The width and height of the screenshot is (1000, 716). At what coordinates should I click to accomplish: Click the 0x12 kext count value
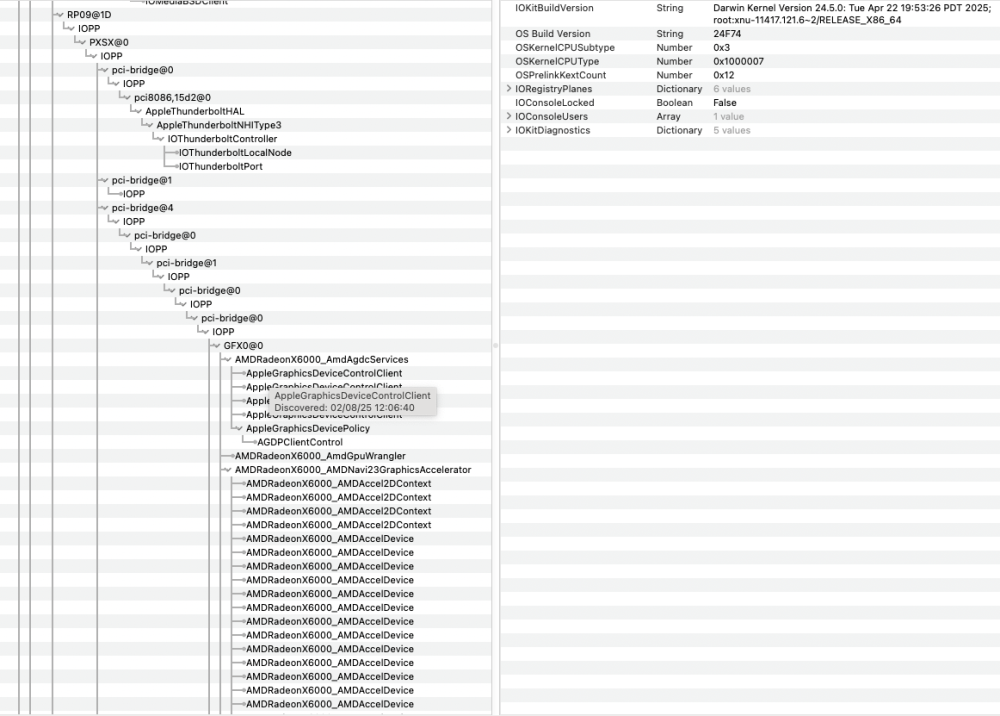[x=724, y=75]
